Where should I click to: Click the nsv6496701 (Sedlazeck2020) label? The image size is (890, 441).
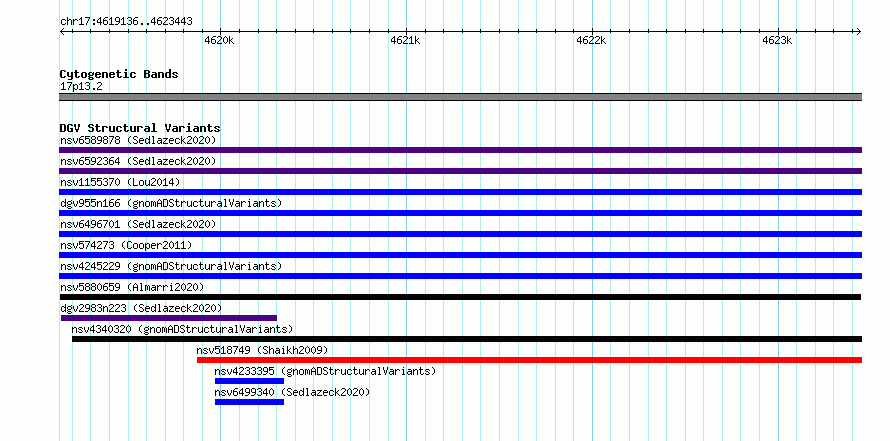138,224
